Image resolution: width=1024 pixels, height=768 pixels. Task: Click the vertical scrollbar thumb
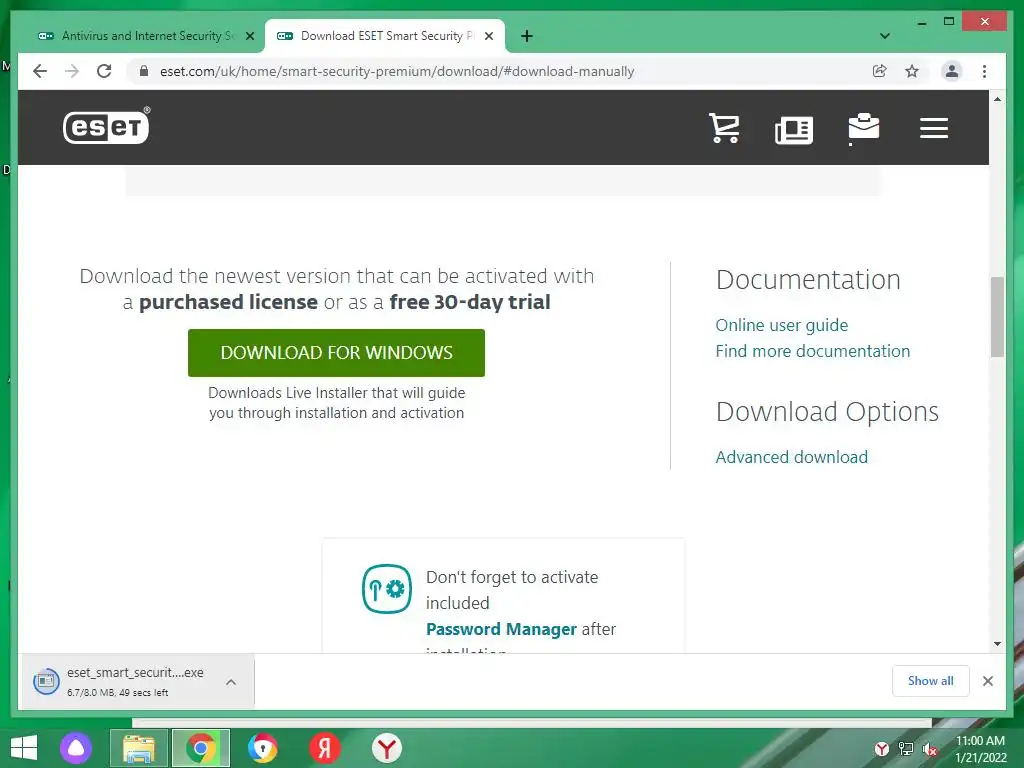coord(997,317)
